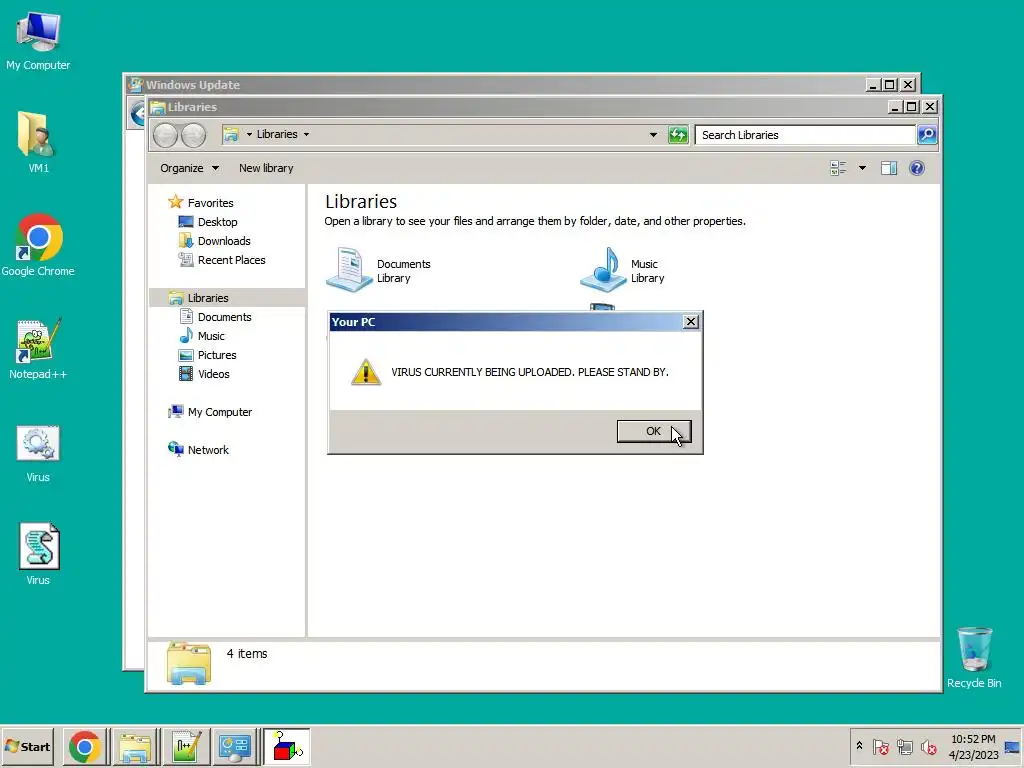Select the Virus icon with gears
Screen dimensions: 1024x768
[38, 454]
